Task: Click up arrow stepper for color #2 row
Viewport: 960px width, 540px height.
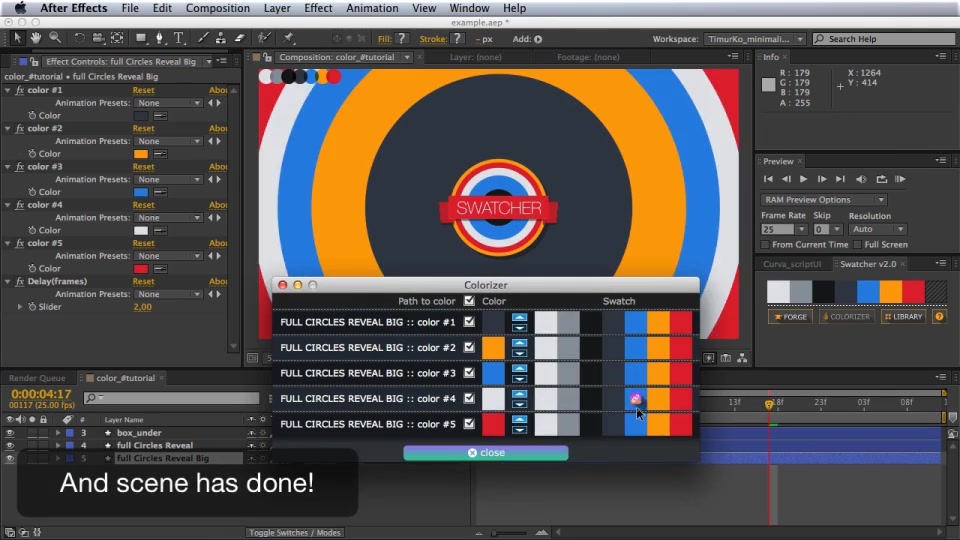Action: point(519,343)
